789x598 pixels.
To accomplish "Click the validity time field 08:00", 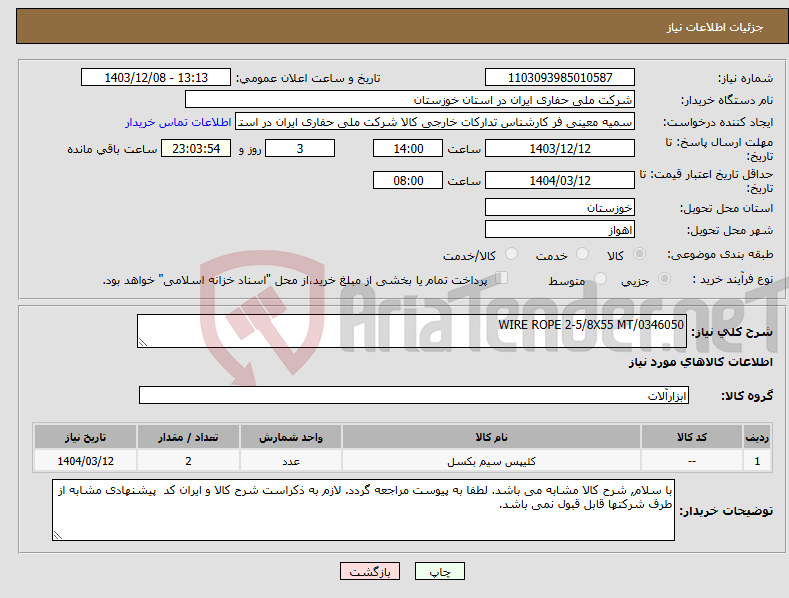I will [408, 180].
